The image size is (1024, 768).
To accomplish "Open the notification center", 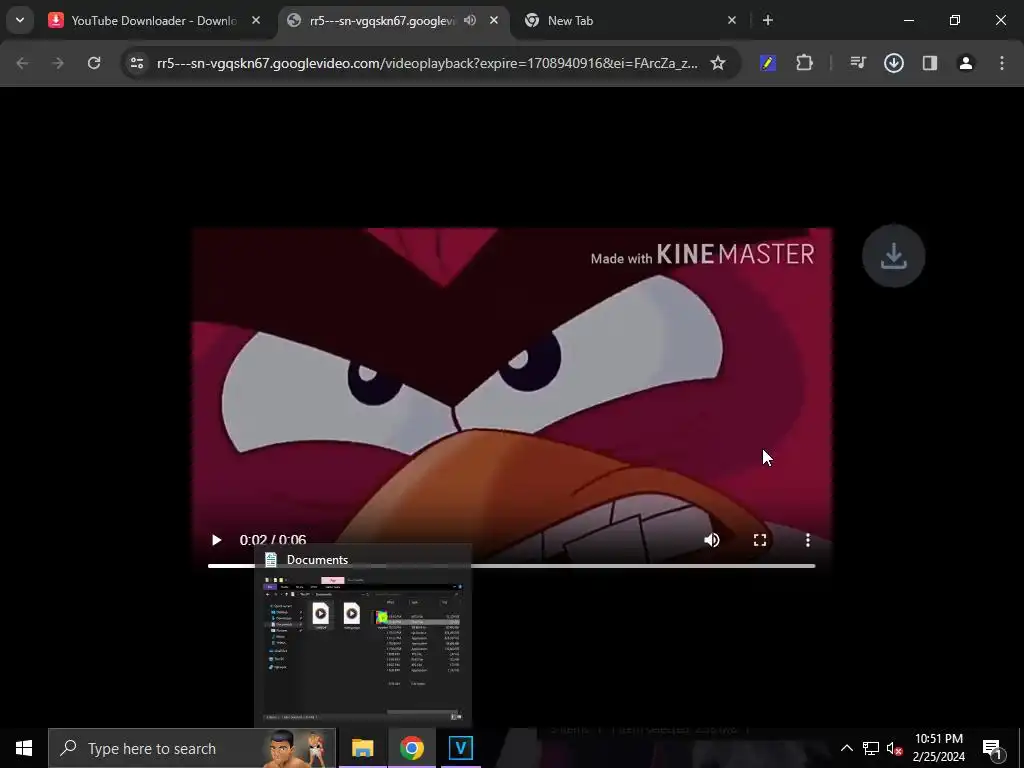I will [x=992, y=748].
